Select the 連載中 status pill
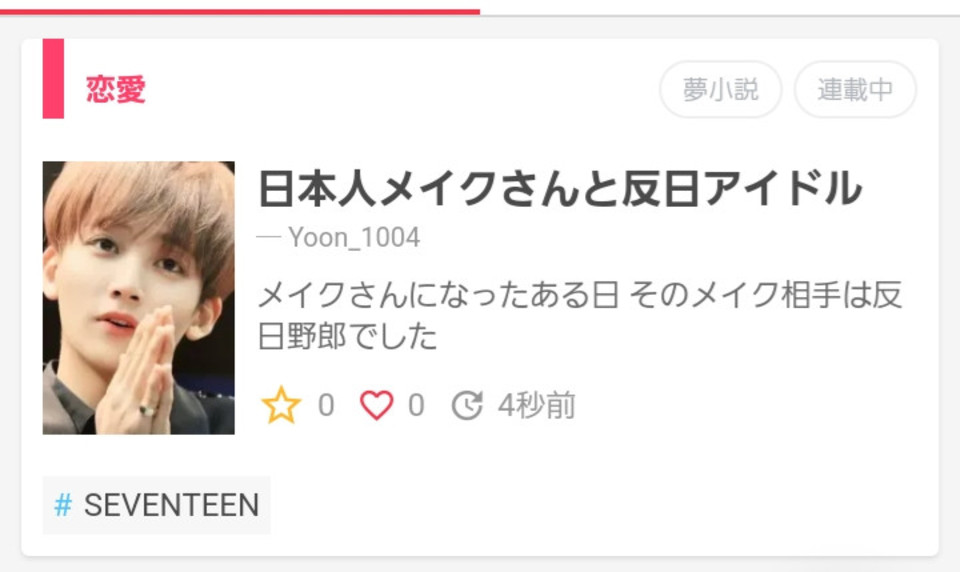This screenshot has height=572, width=960. pyautogui.click(x=855, y=89)
